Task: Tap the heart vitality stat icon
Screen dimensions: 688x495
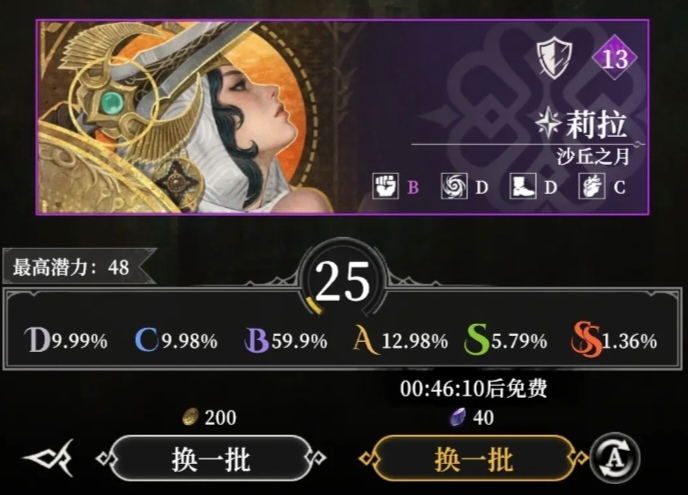Action: point(592,186)
